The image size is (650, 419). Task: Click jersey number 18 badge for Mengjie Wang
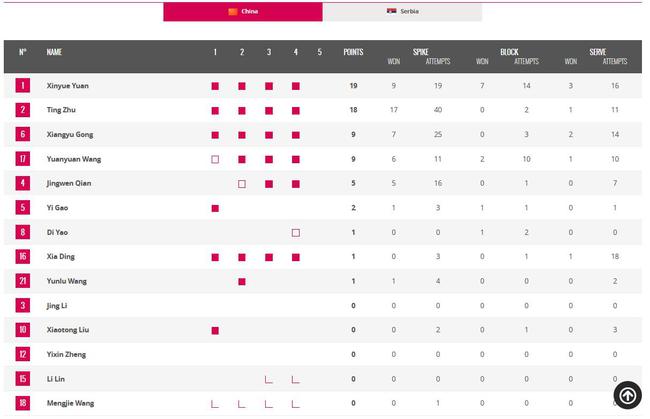coord(23,403)
